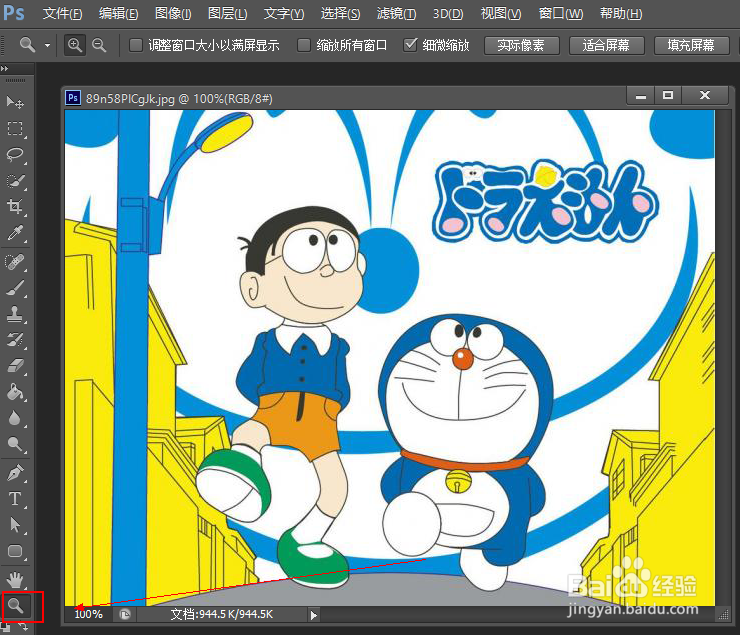Select the Hand tool
Screen dimensions: 740x635
click(15, 578)
